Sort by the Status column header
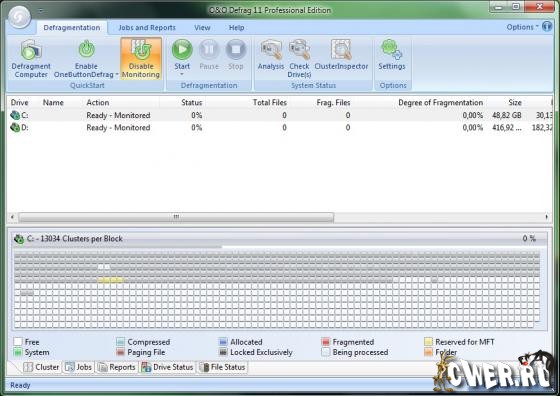Screen dimensions: 560x396 pyautogui.click(x=191, y=103)
